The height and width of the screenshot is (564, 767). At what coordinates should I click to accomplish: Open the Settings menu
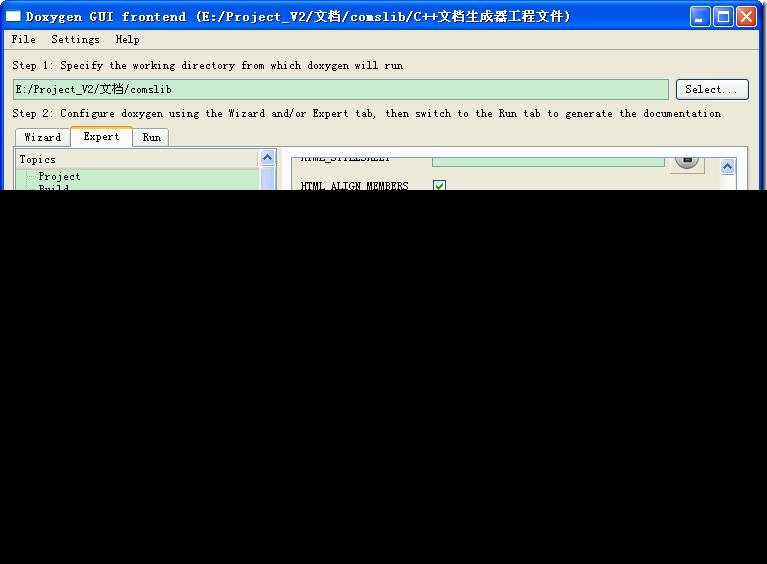tap(75, 40)
